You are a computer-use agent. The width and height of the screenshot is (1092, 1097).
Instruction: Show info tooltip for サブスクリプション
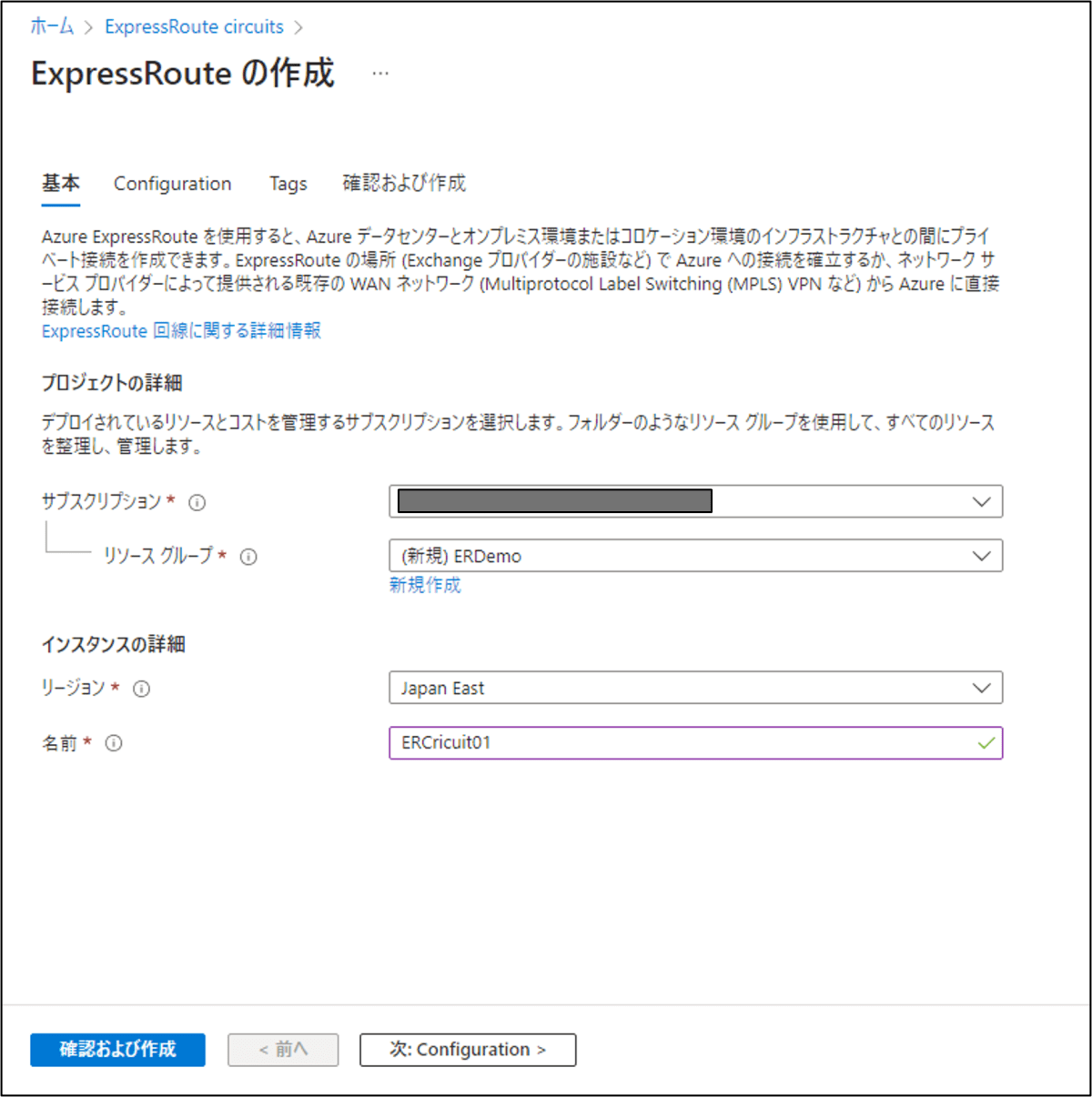pyautogui.click(x=197, y=502)
